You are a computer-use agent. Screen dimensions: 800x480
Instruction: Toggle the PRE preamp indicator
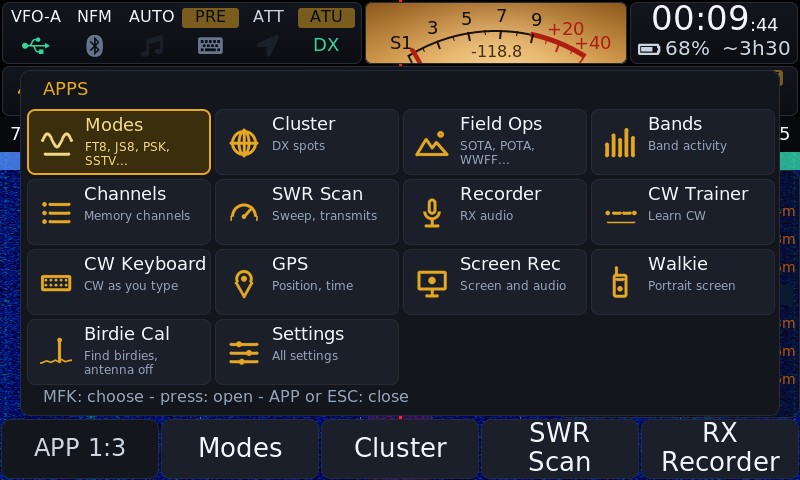point(210,17)
